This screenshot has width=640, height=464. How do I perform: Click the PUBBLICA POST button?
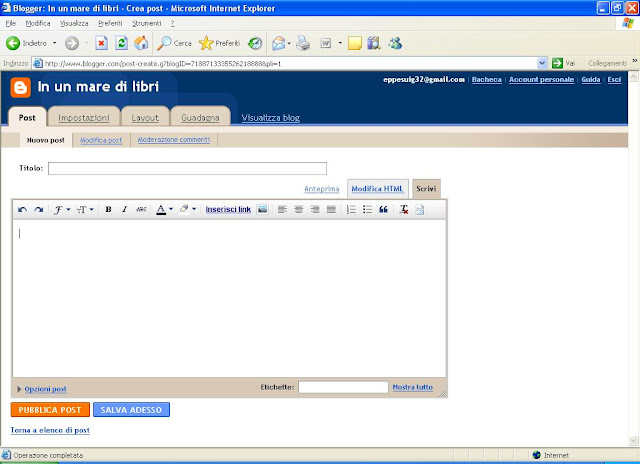(x=50, y=410)
